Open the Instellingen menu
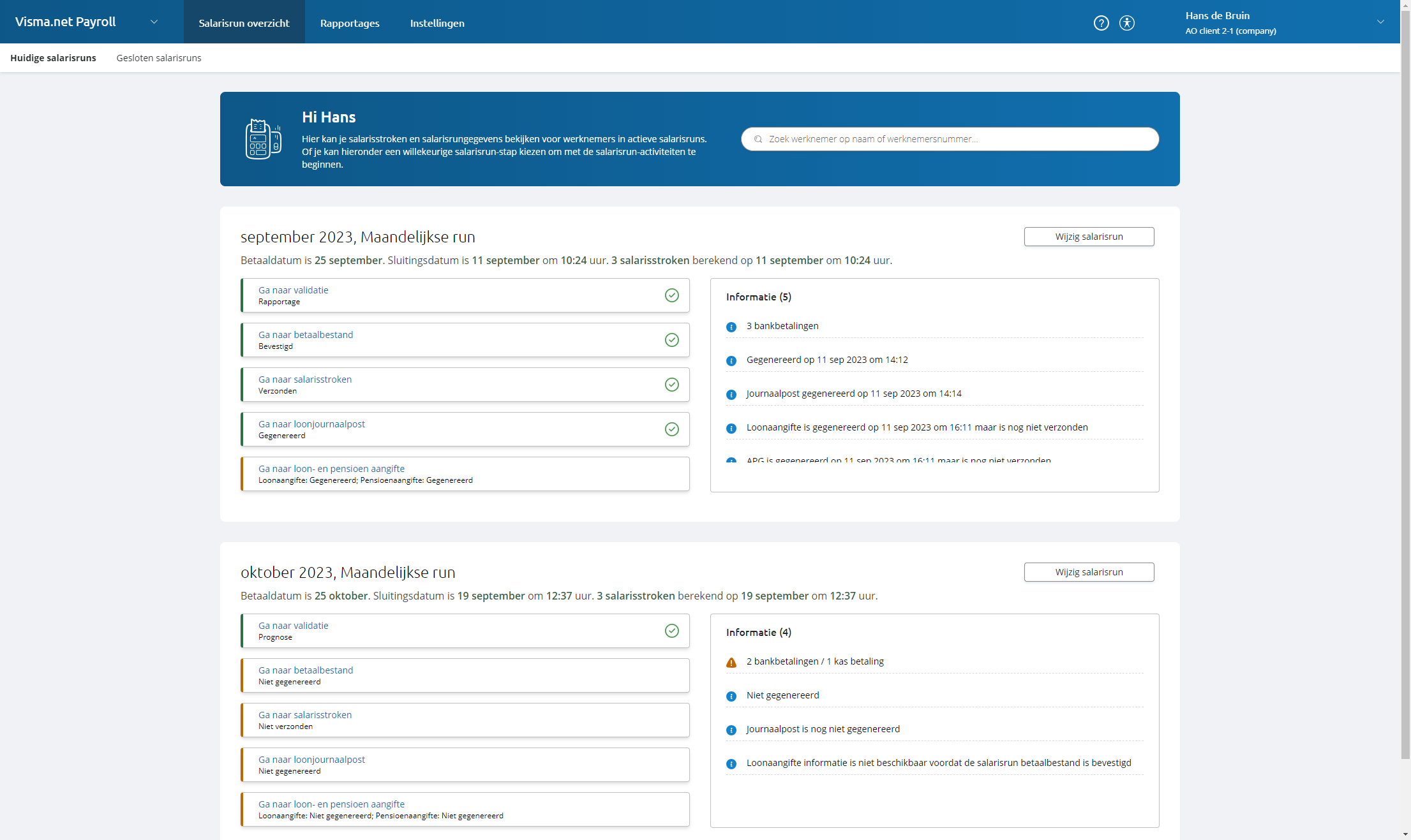 coord(437,23)
